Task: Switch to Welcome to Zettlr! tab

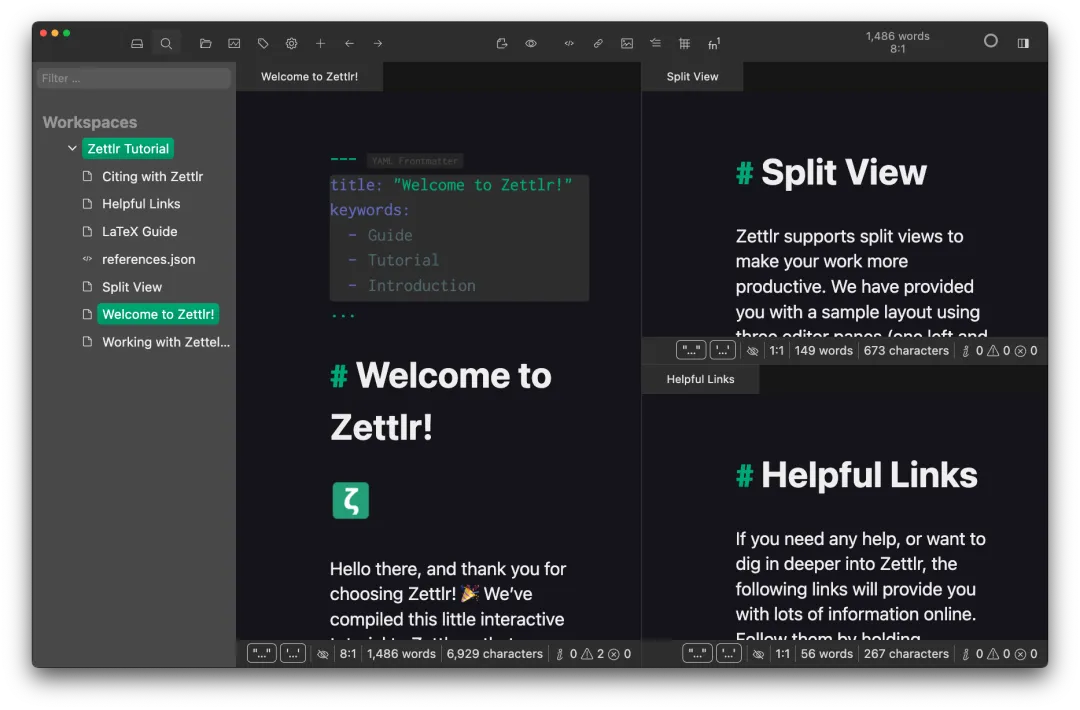Action: (309, 76)
